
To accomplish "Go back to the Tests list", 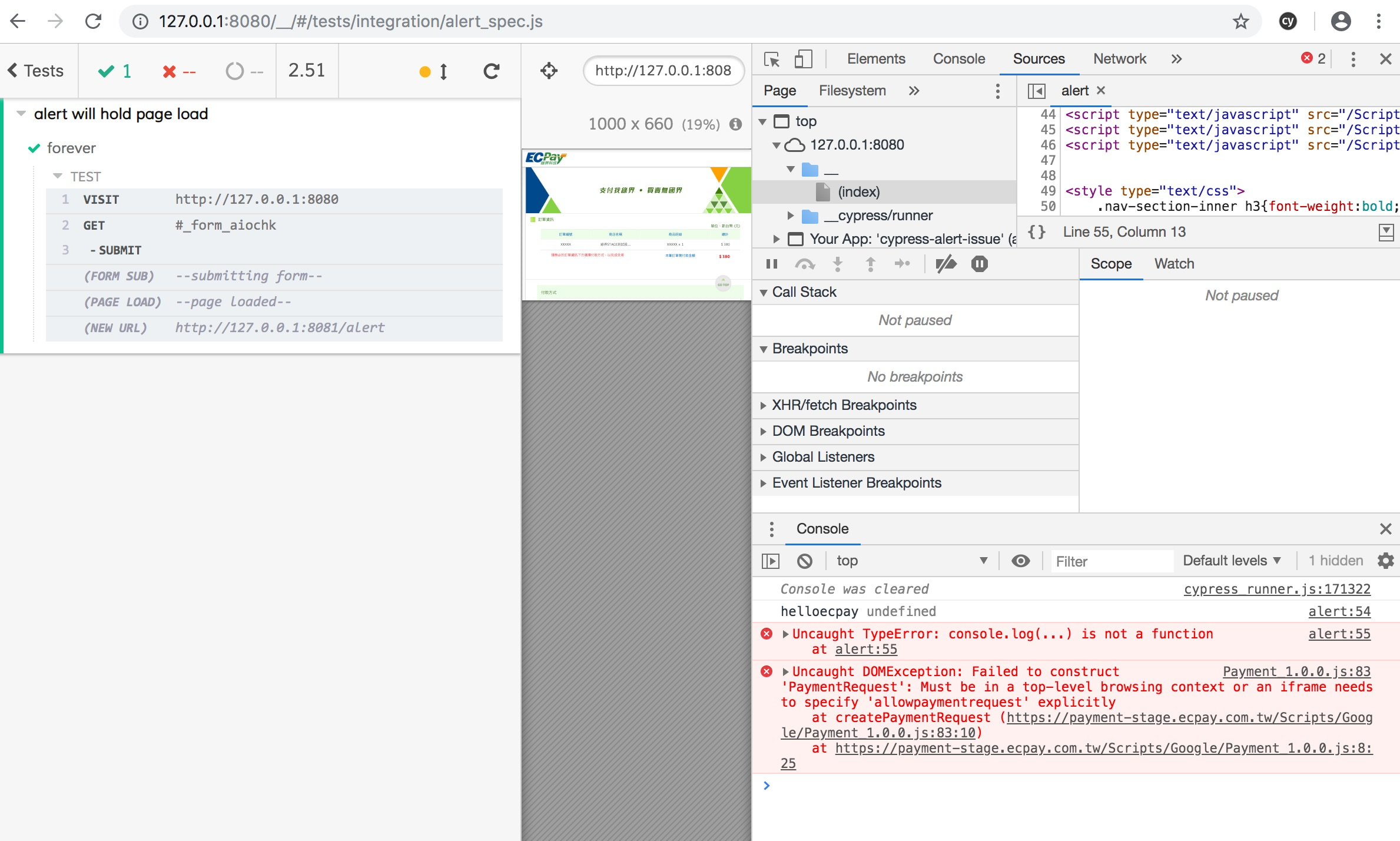I will pos(37,71).
